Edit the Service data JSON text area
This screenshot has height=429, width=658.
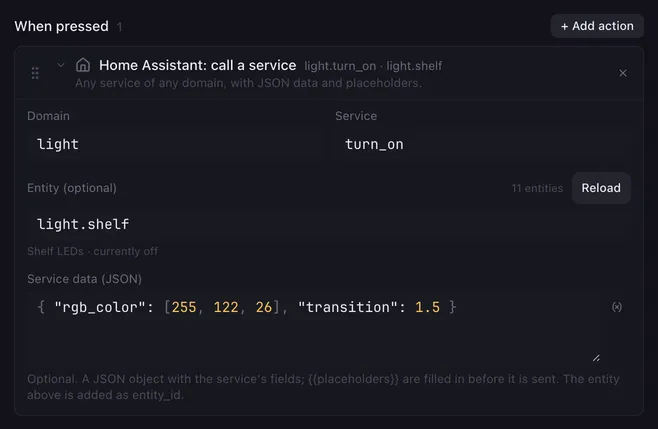coord(317,327)
